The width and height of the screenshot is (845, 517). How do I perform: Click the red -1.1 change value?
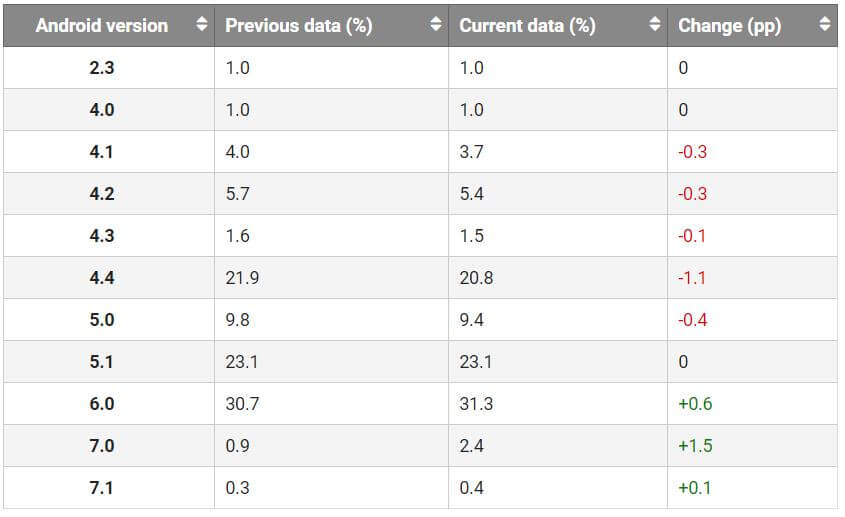pyautogui.click(x=692, y=278)
